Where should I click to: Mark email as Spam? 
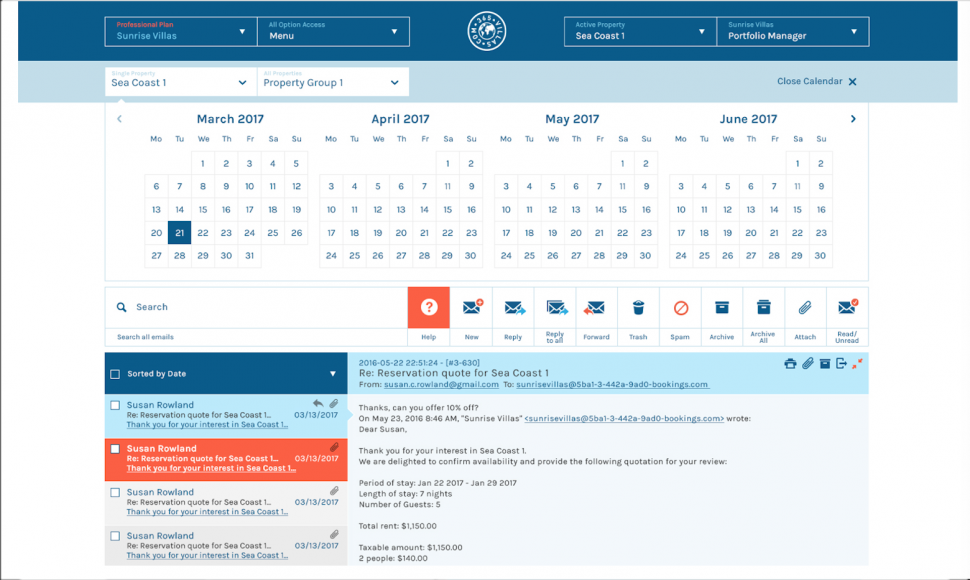[x=680, y=308]
